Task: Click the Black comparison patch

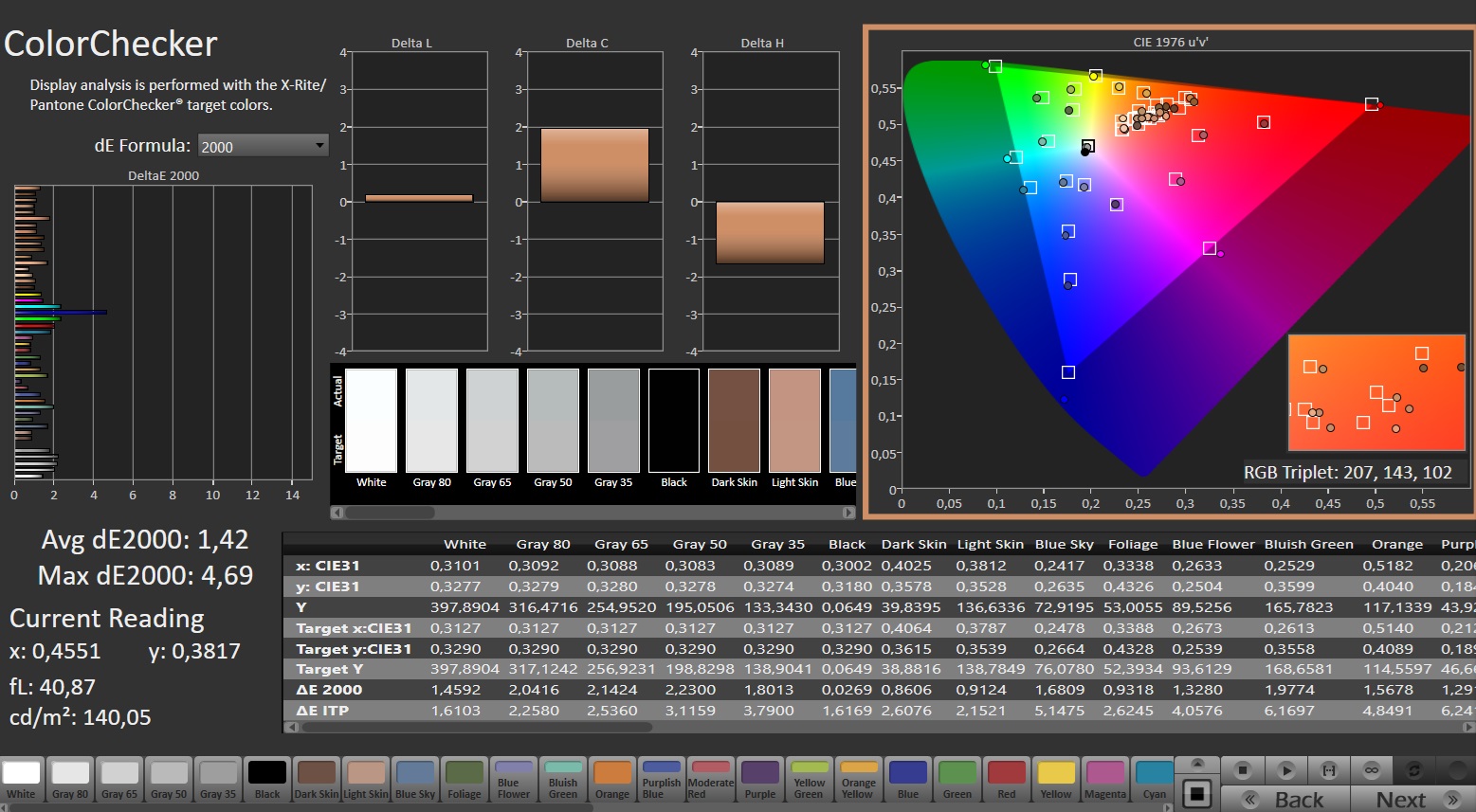Action: point(674,421)
